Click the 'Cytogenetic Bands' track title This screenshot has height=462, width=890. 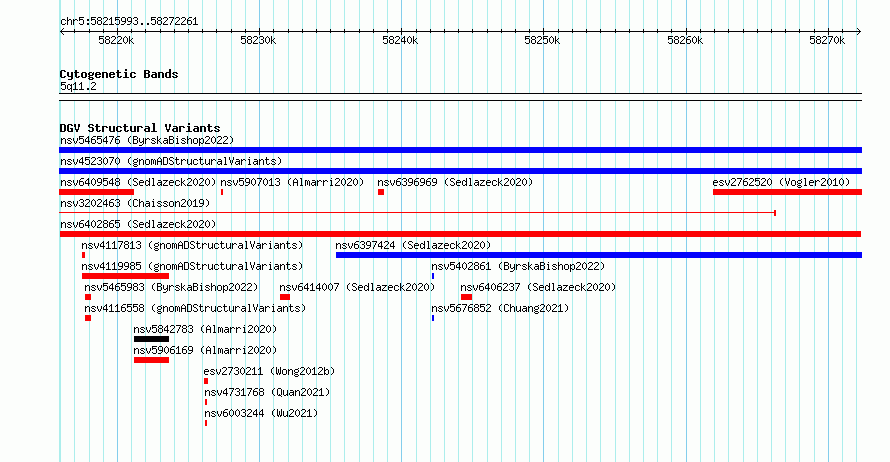(x=119, y=74)
